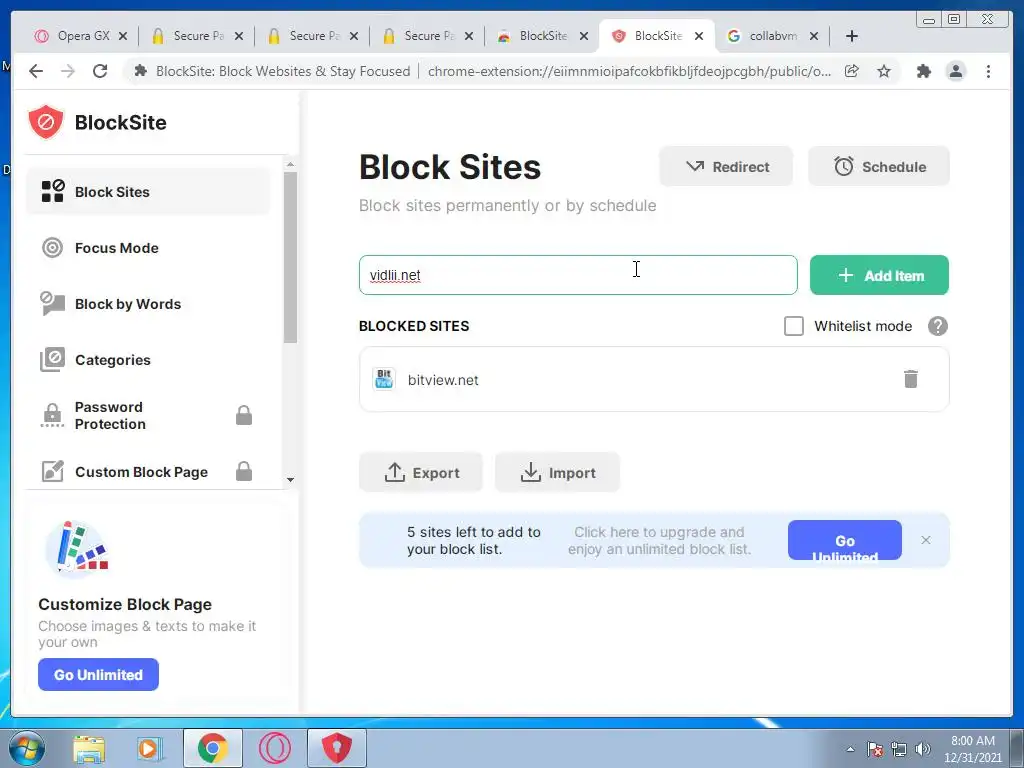Click the extension icon in address bar
1024x768 pixels.
(140, 71)
